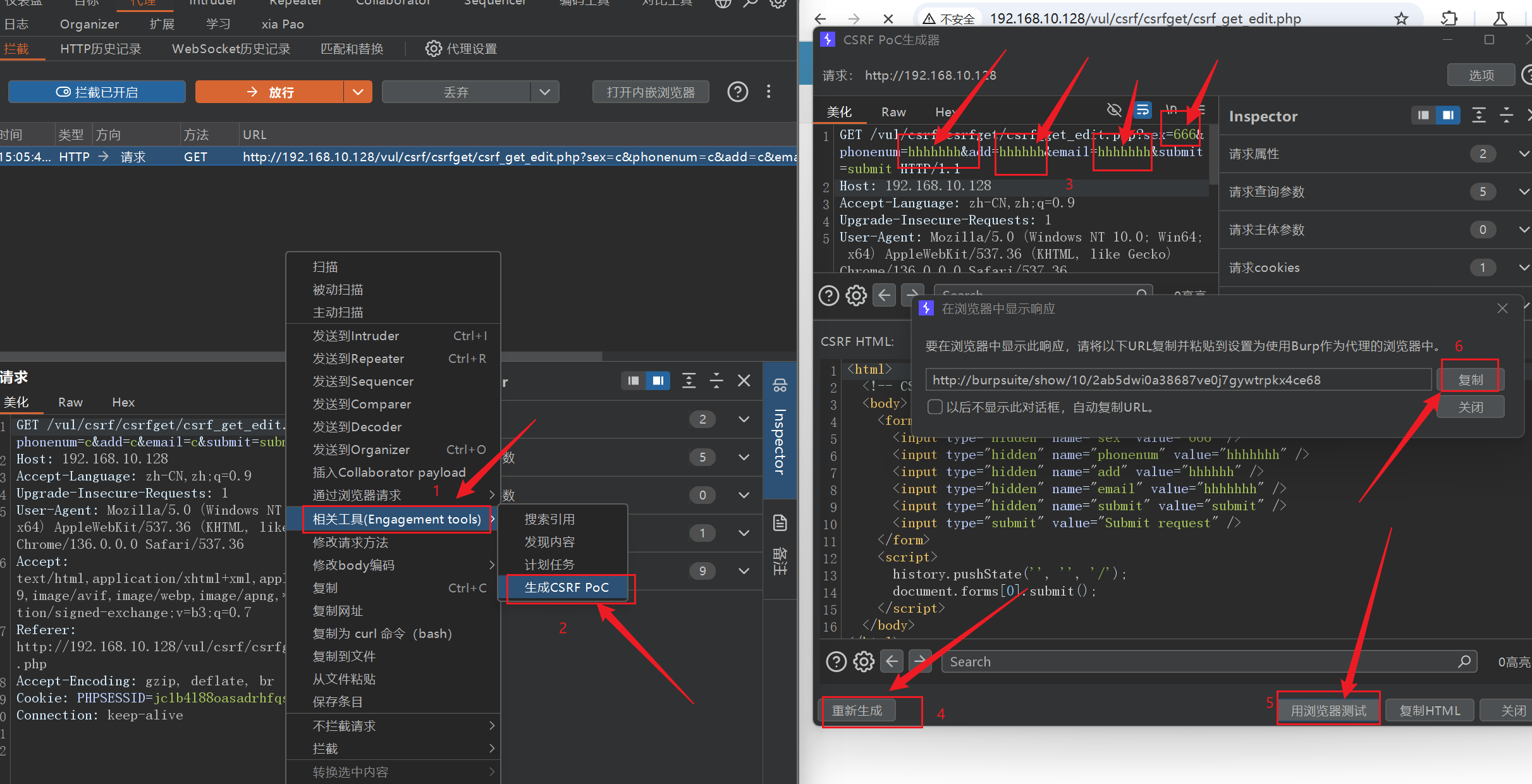1532x784 pixels.
Task: Click the settings gear next to CSRF HTML search
Action: coord(864,661)
